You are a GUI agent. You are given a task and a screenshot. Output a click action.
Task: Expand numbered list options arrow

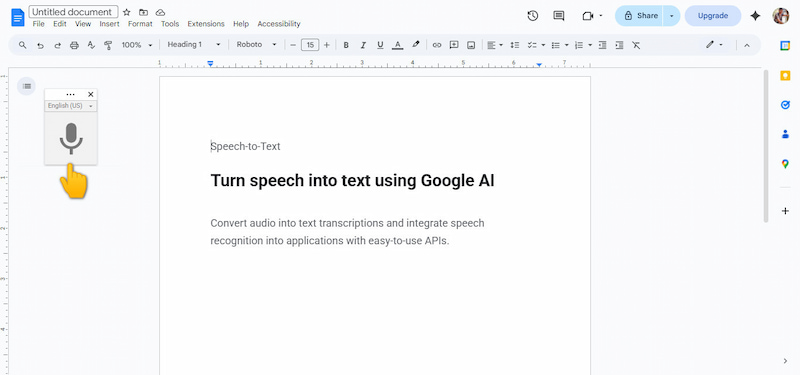coord(590,45)
